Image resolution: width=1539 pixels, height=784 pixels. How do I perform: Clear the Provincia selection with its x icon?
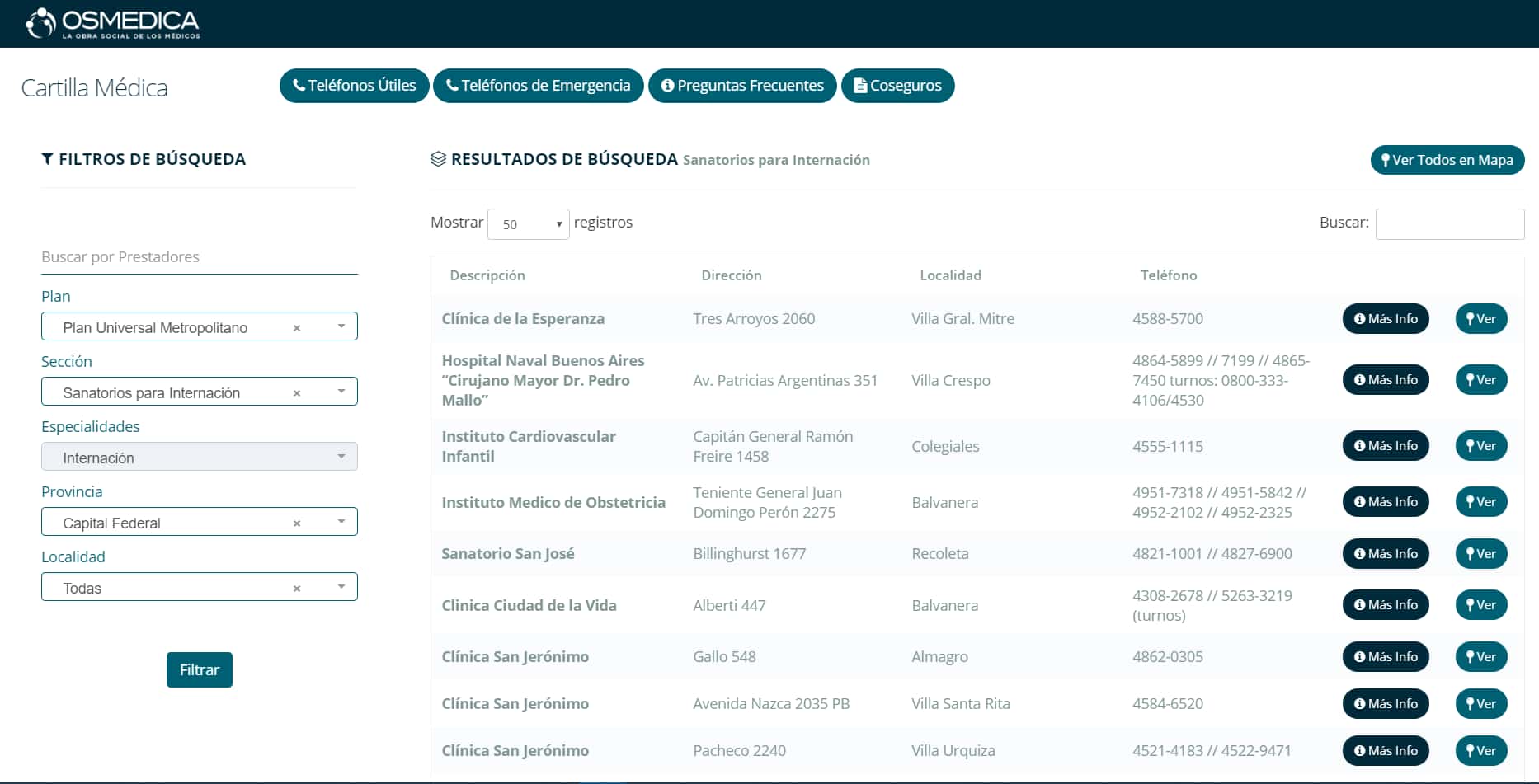coord(297,522)
